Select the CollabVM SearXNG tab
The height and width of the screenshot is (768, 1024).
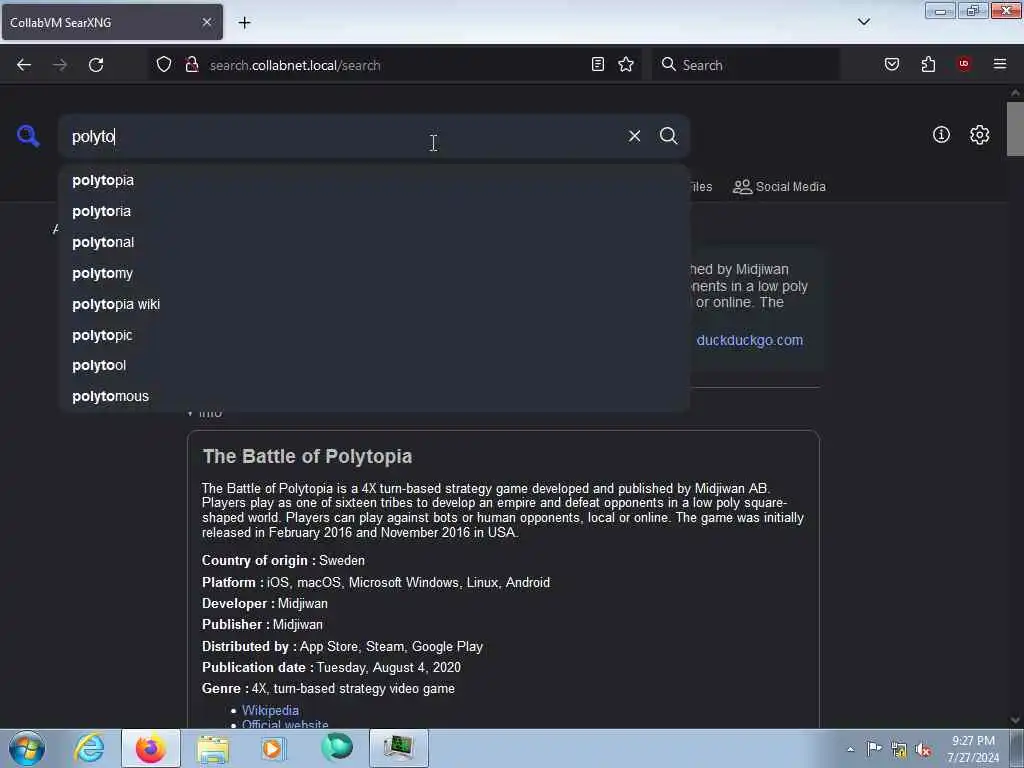tap(112, 22)
